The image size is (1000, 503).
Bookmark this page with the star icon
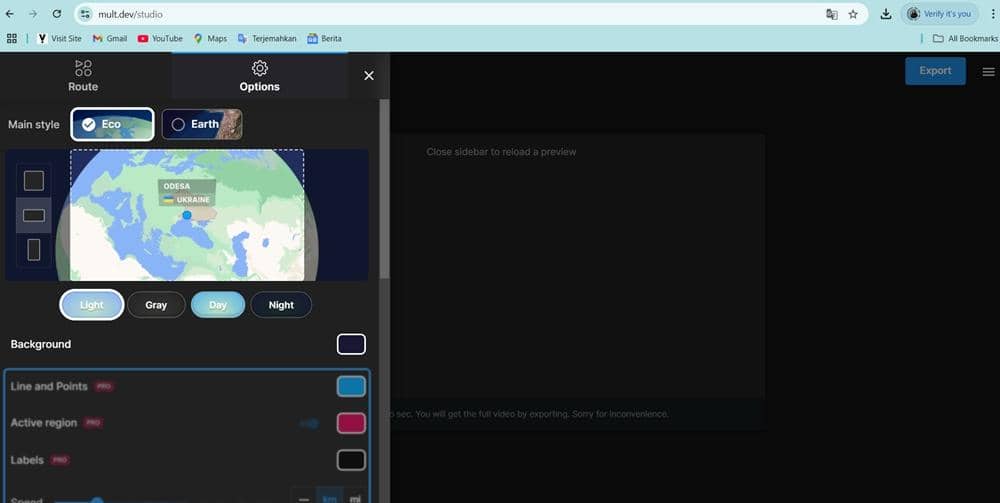853,14
